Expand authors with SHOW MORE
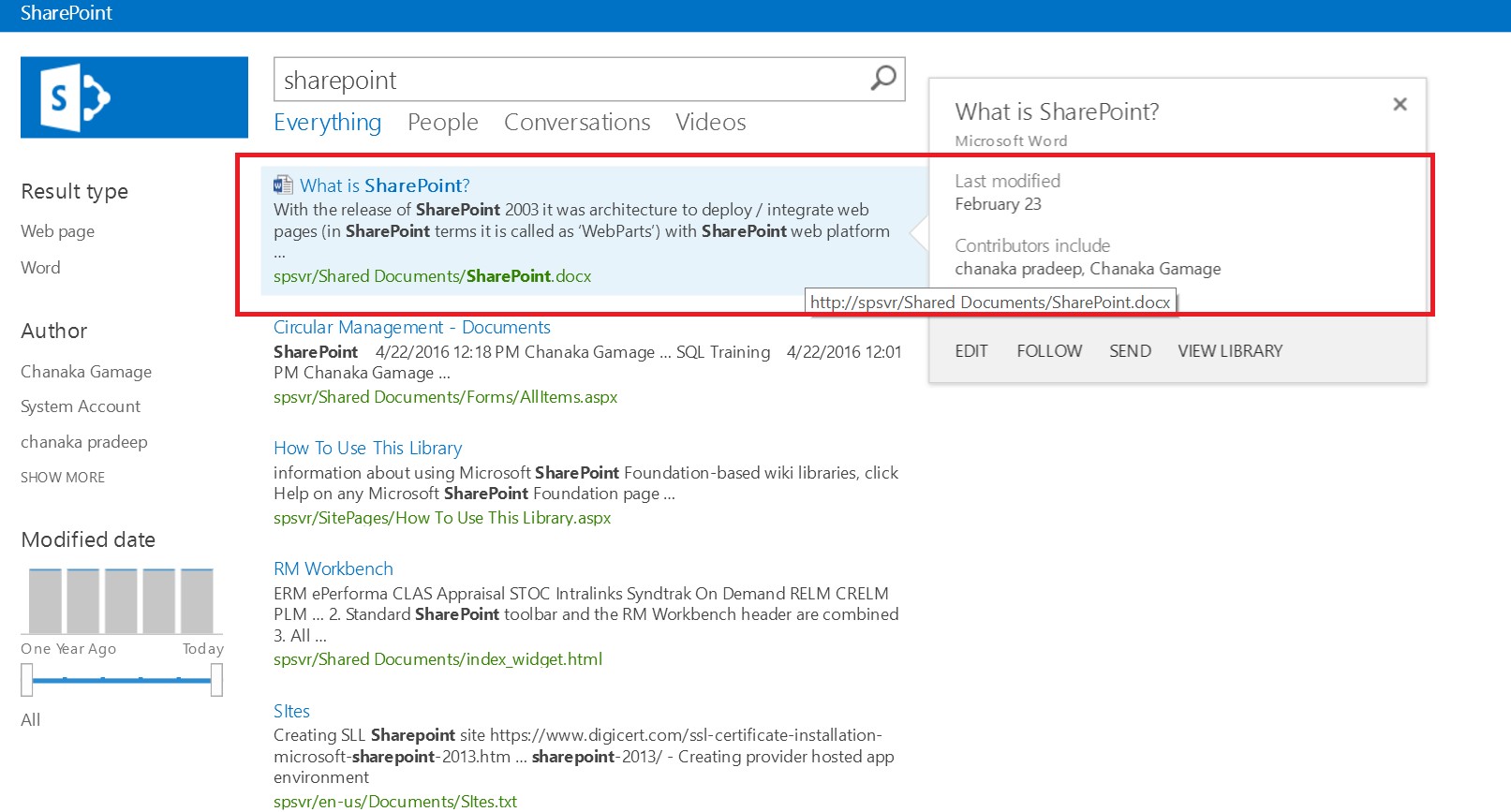The image size is (1511, 812). pyautogui.click(x=63, y=478)
